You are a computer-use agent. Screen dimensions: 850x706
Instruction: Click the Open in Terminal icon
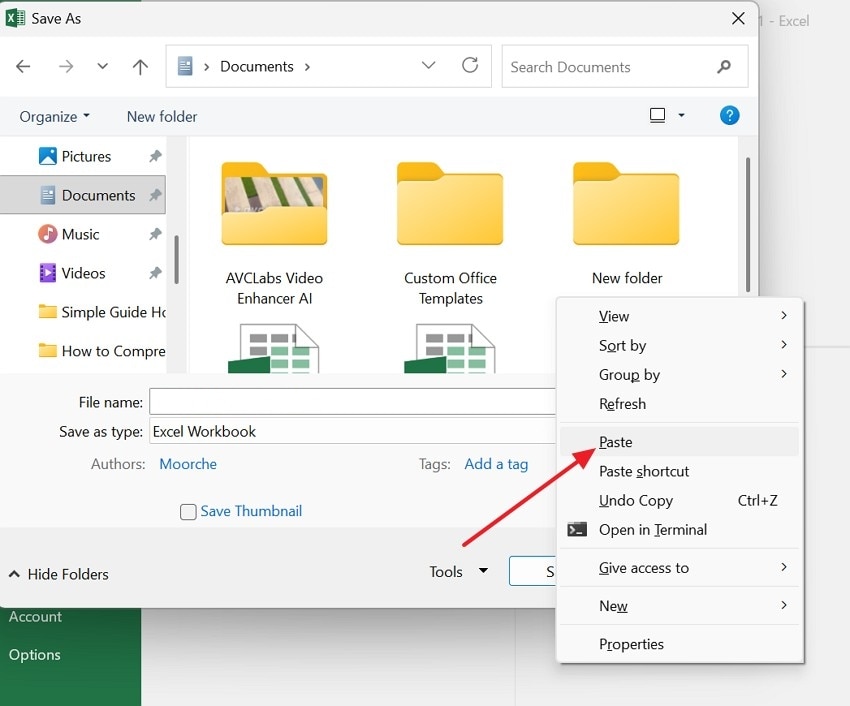pos(576,530)
